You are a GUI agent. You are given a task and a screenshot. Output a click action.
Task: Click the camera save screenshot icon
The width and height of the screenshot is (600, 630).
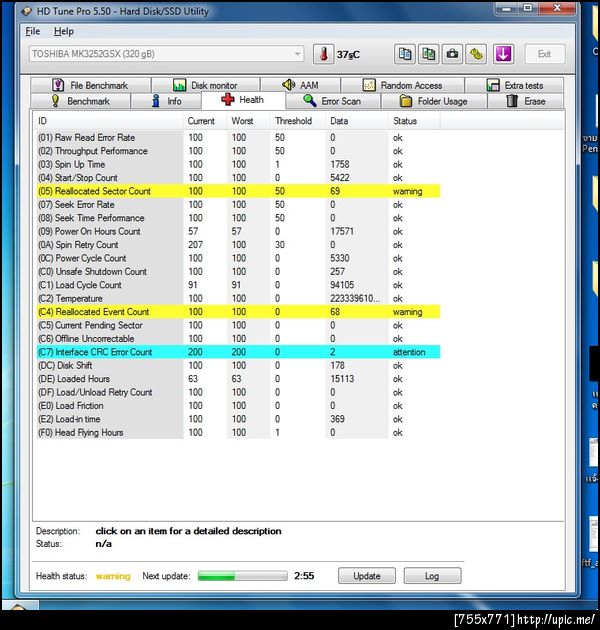tap(452, 54)
